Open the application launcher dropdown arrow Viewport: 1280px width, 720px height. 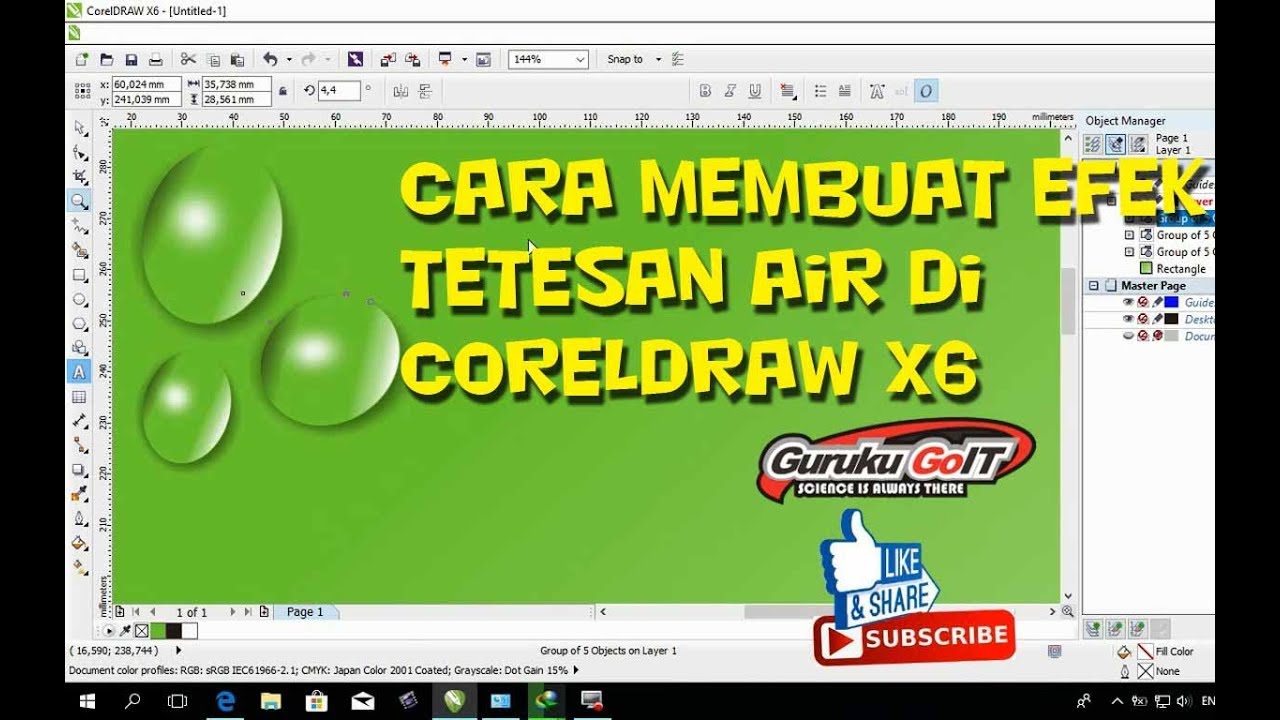pyautogui.click(x=464, y=60)
